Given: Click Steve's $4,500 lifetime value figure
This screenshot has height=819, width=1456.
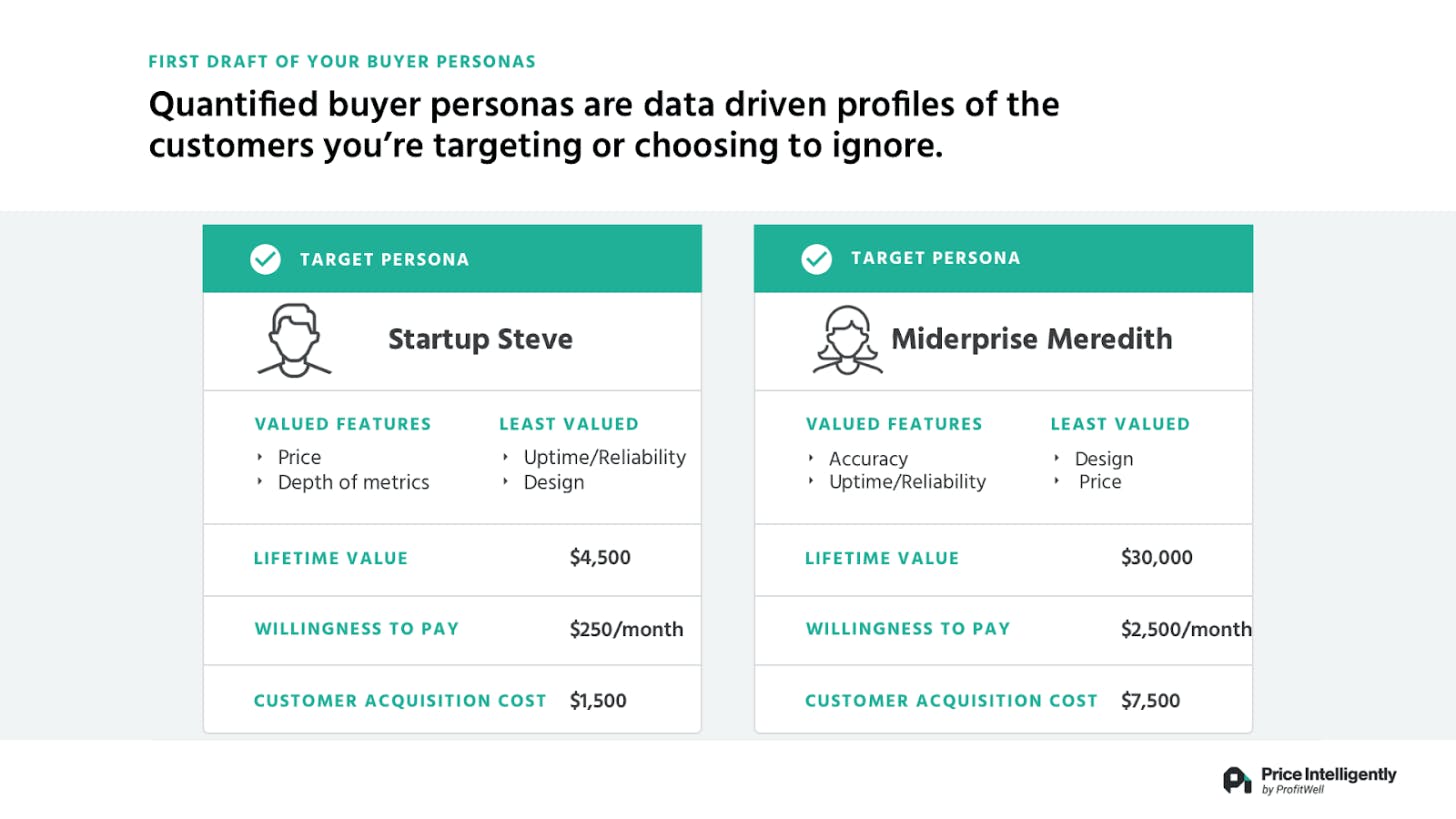Looking at the screenshot, I should point(600,557).
